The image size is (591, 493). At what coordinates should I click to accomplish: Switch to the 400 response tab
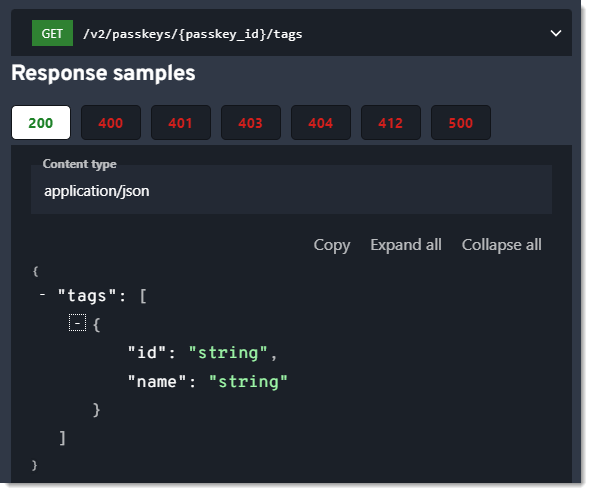click(x=111, y=123)
